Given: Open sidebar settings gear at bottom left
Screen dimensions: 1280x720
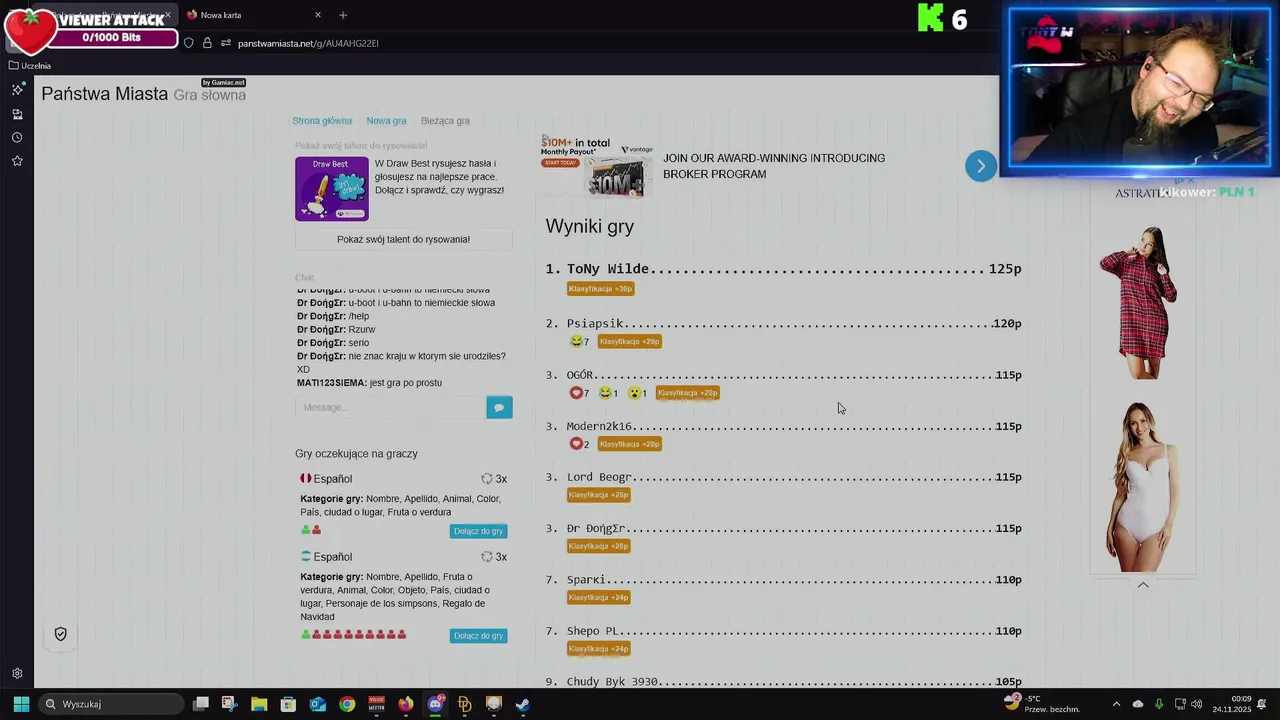Looking at the screenshot, I should point(17,674).
